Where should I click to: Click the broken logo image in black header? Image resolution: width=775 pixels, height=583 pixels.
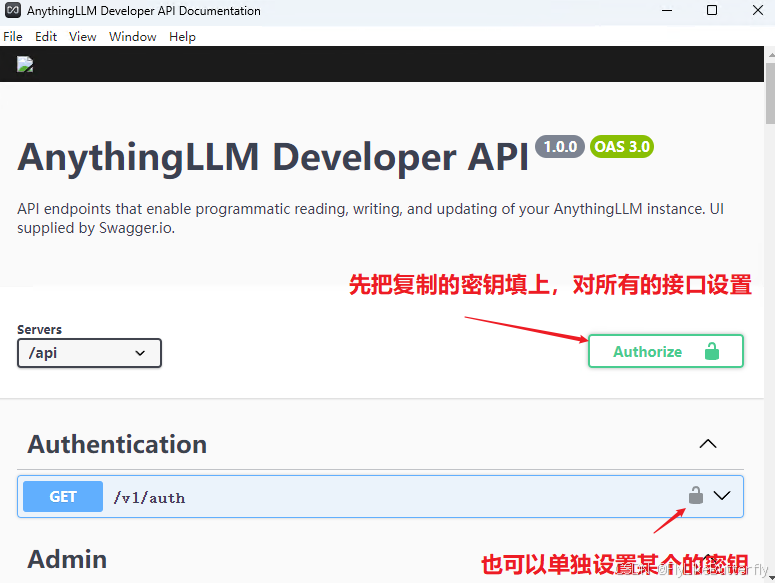[x=25, y=64]
